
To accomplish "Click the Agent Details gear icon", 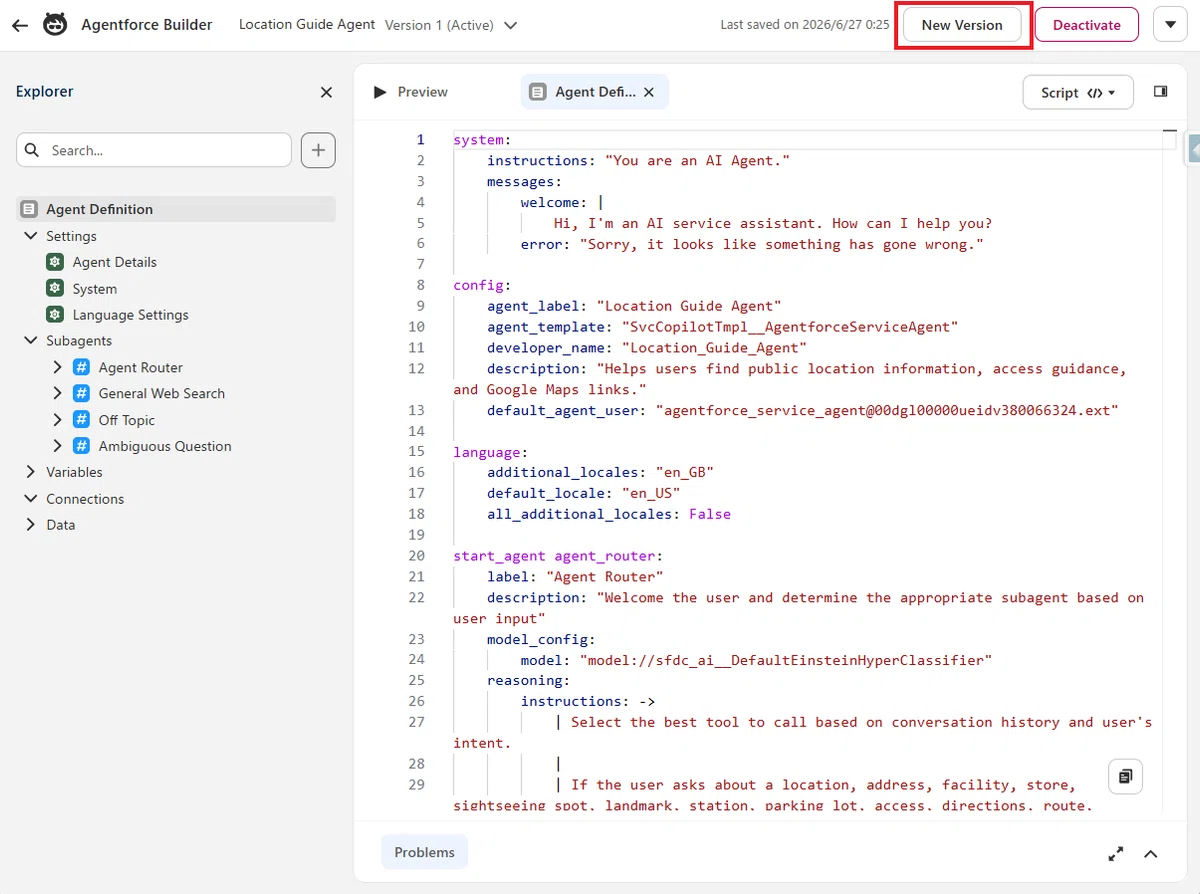I will [55, 262].
